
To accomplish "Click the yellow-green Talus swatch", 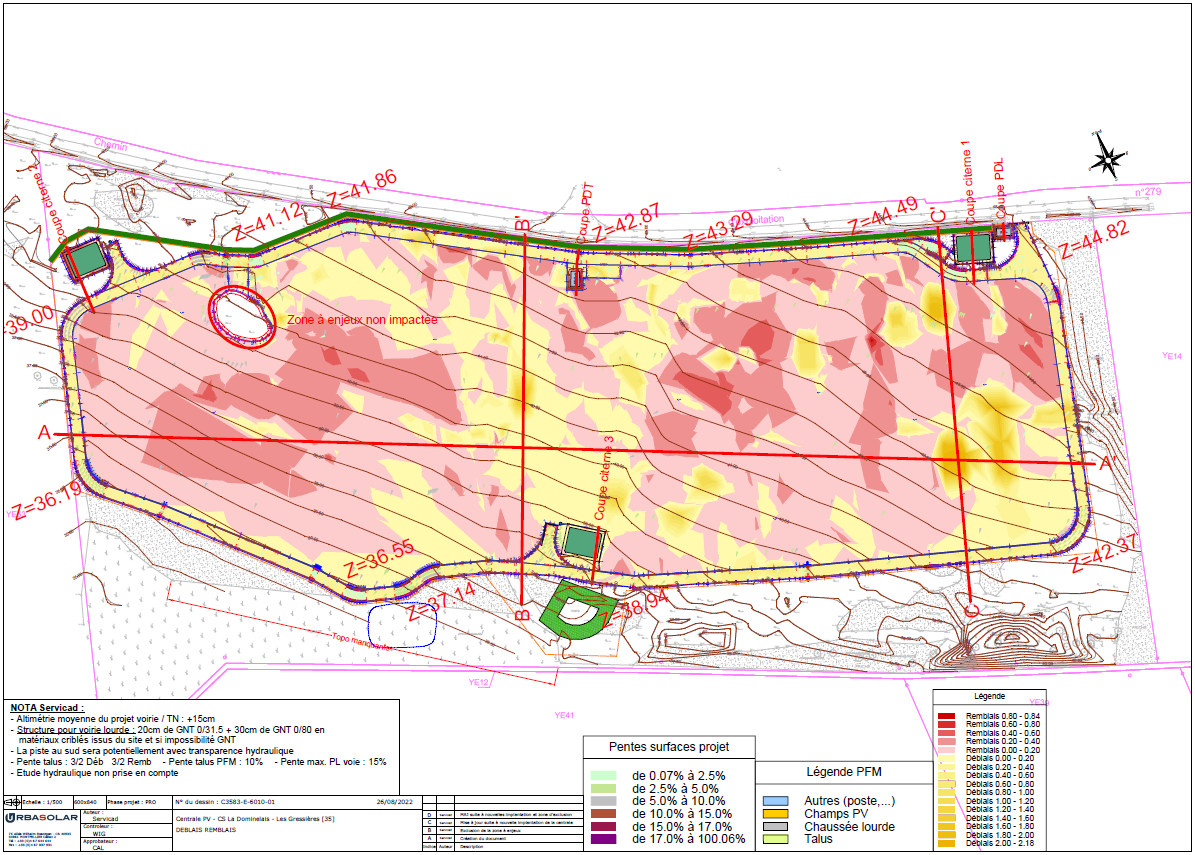I will pos(775,839).
